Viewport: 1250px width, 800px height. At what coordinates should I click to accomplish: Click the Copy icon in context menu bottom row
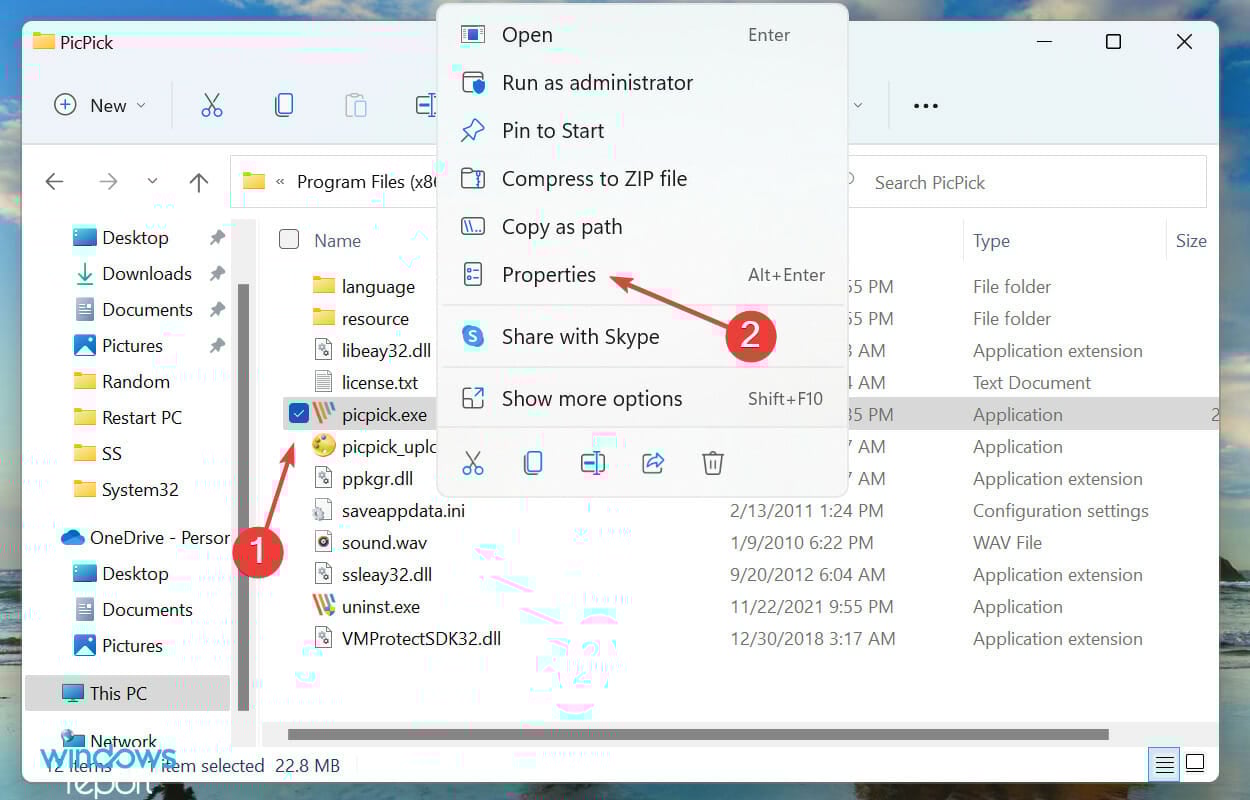point(533,462)
